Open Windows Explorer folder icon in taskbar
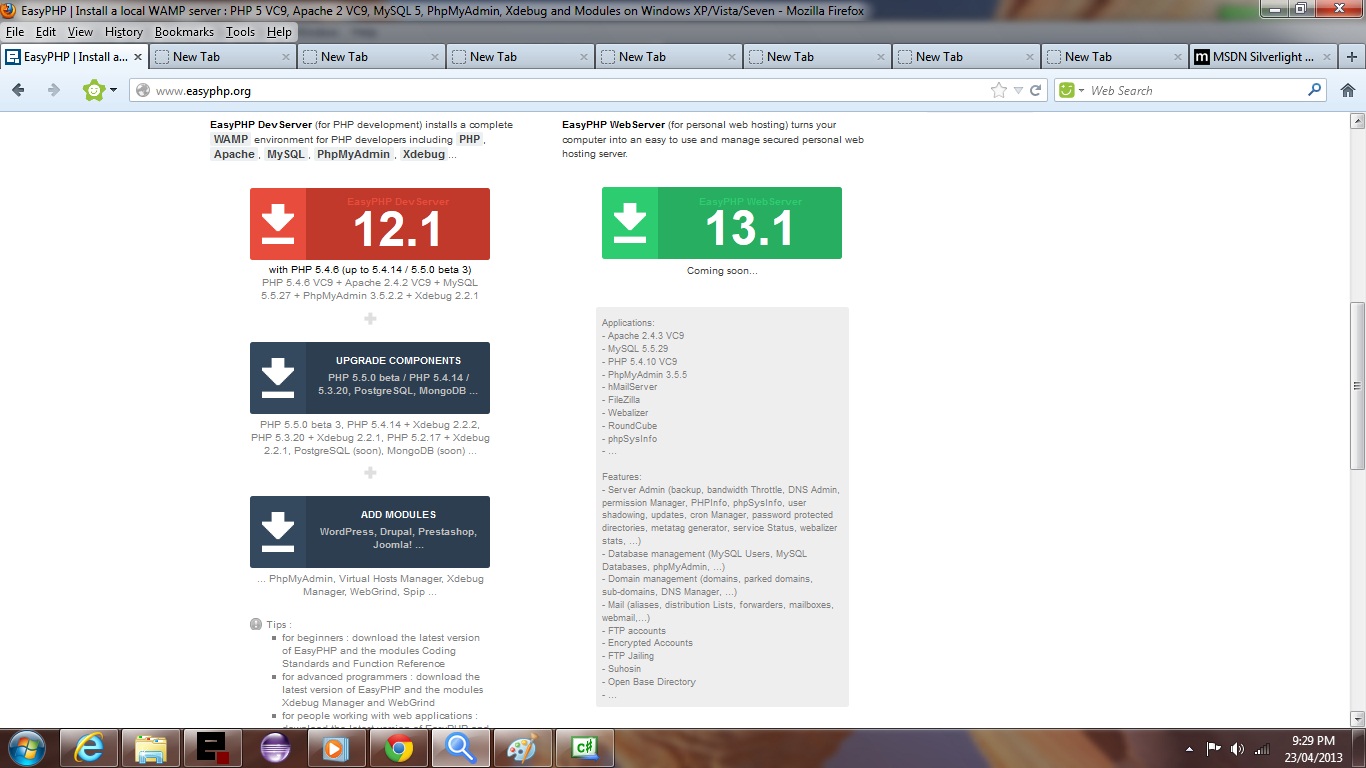The width and height of the screenshot is (1366, 768). (x=151, y=748)
